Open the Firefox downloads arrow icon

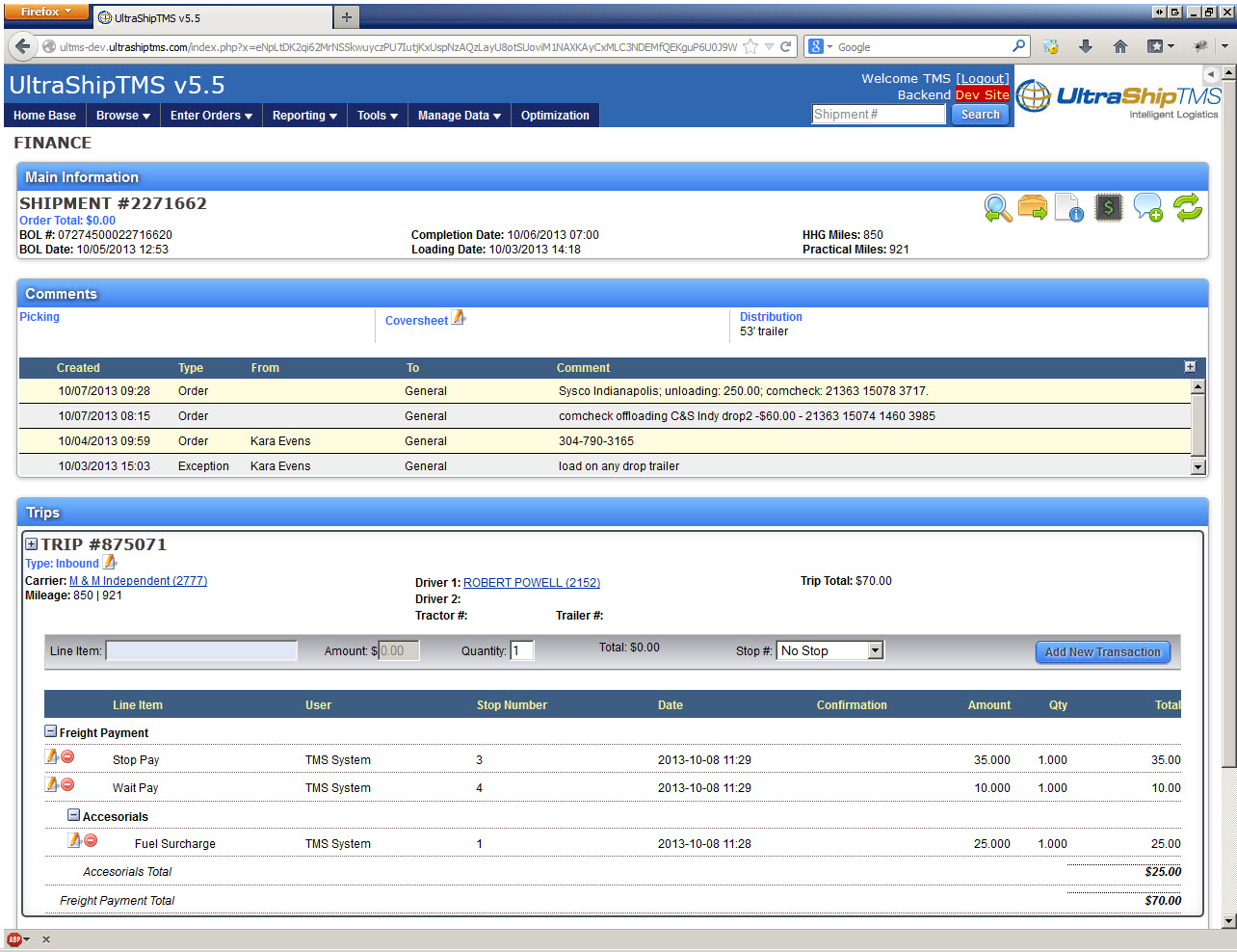(1086, 46)
